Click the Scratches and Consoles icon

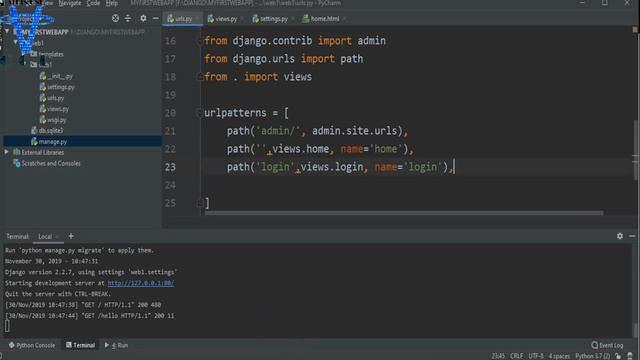click(x=17, y=163)
